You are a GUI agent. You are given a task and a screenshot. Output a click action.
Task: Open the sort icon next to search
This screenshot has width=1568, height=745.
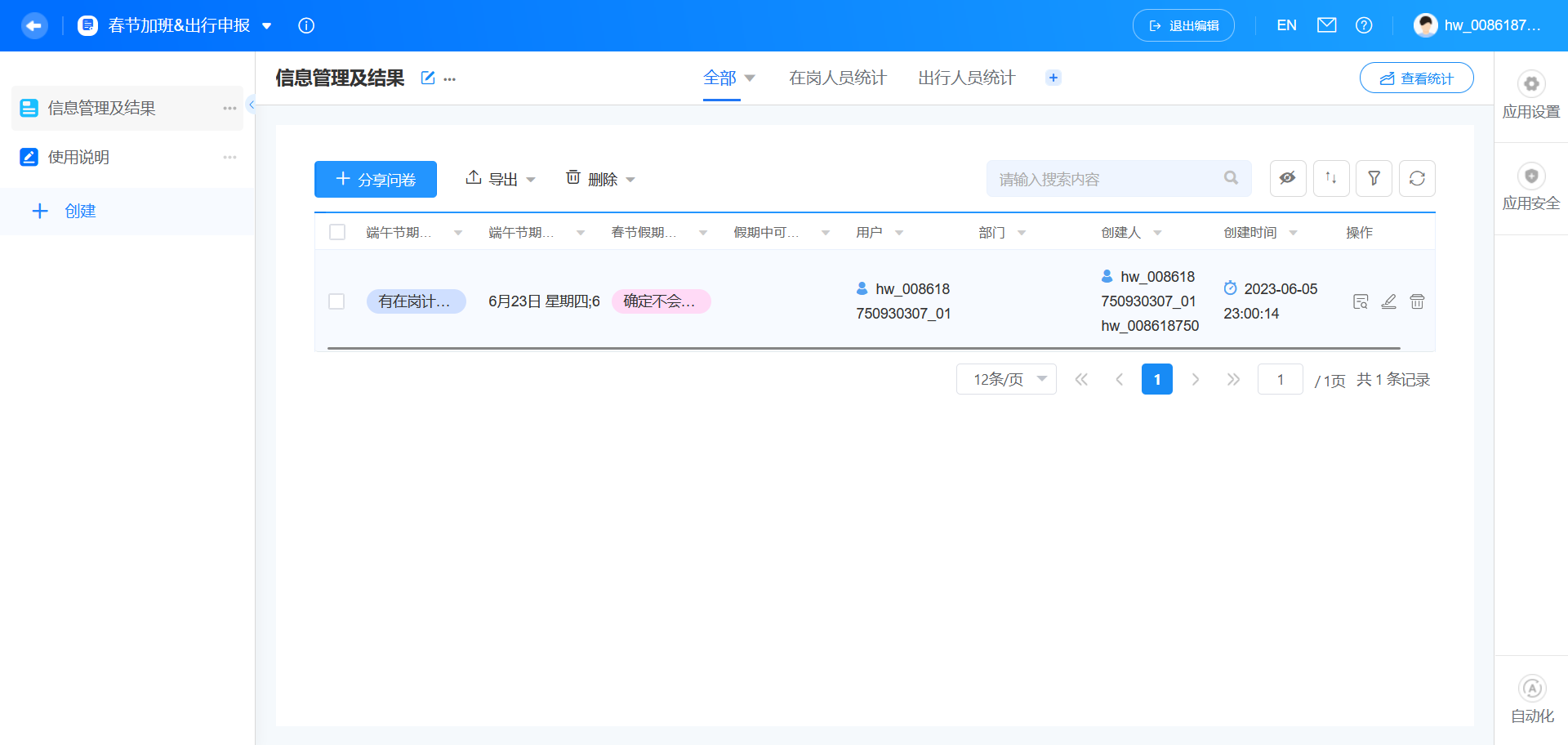point(1331,178)
